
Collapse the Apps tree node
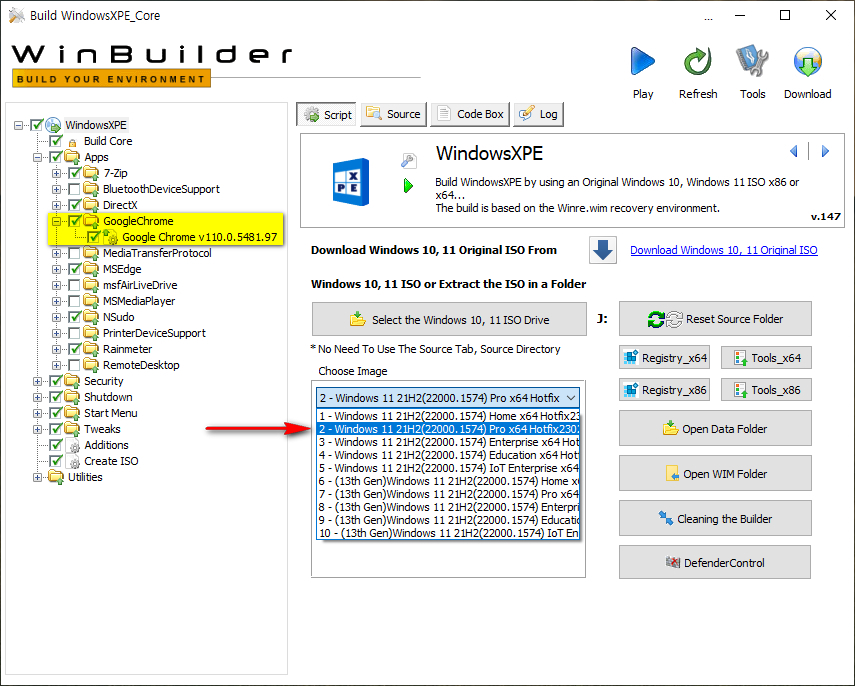[37, 158]
